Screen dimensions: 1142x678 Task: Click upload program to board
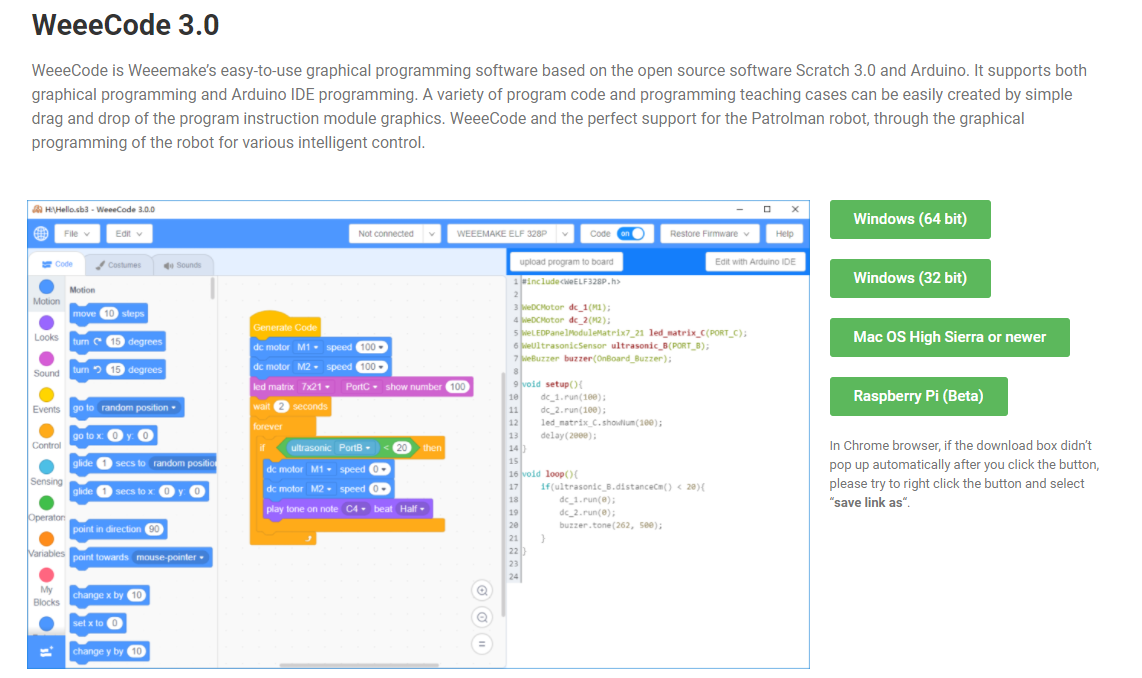(x=566, y=261)
